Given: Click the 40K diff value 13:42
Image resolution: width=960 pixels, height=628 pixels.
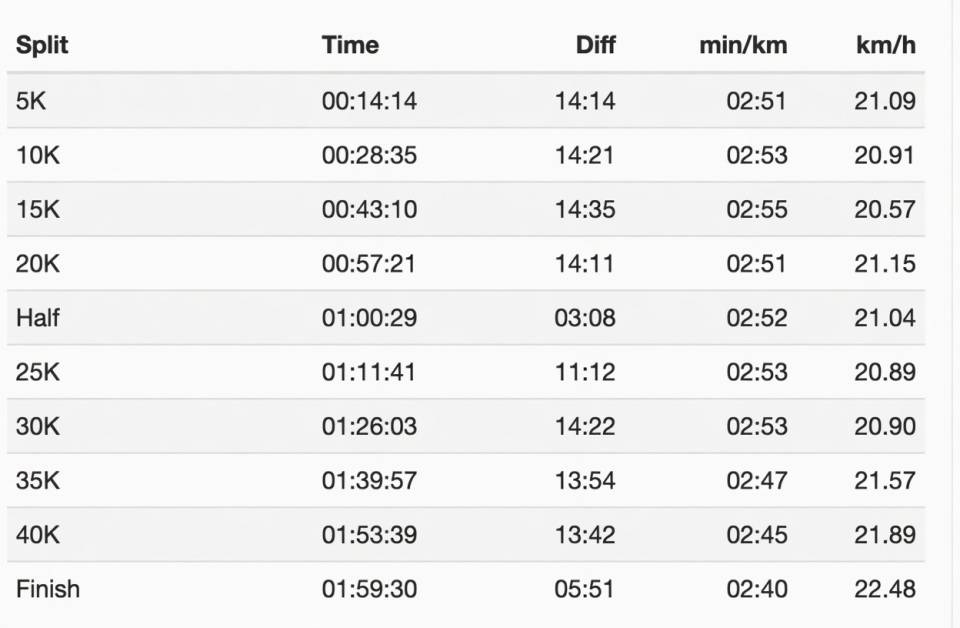Looking at the screenshot, I should click(585, 535).
